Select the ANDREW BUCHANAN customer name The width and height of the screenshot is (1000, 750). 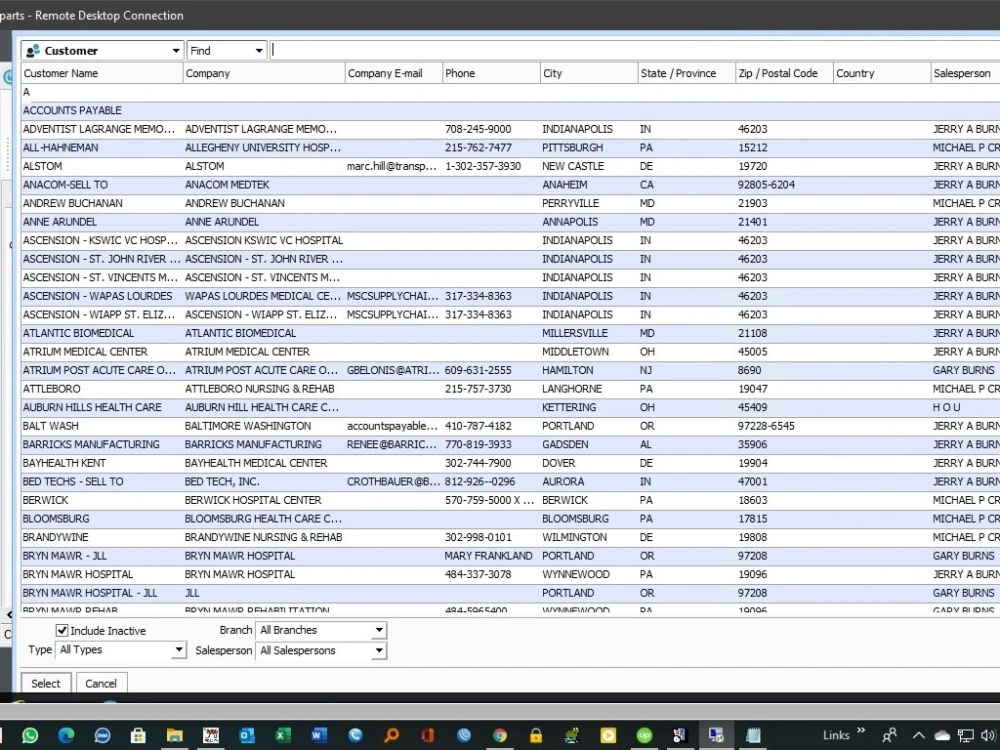coord(73,203)
